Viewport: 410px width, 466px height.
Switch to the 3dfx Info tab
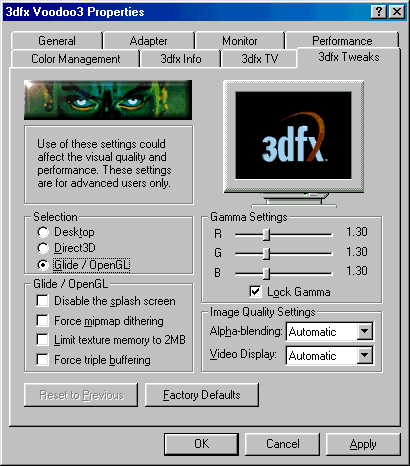180,59
